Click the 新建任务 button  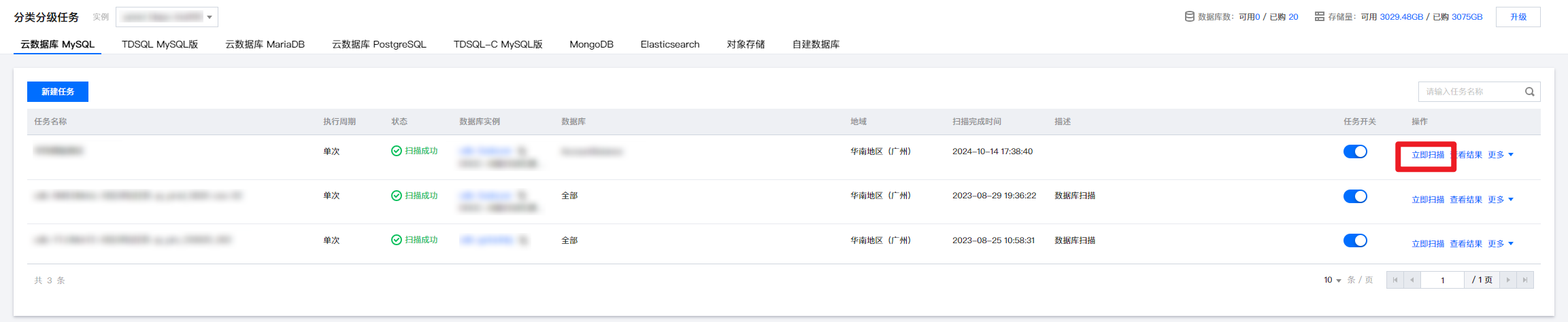click(x=58, y=92)
